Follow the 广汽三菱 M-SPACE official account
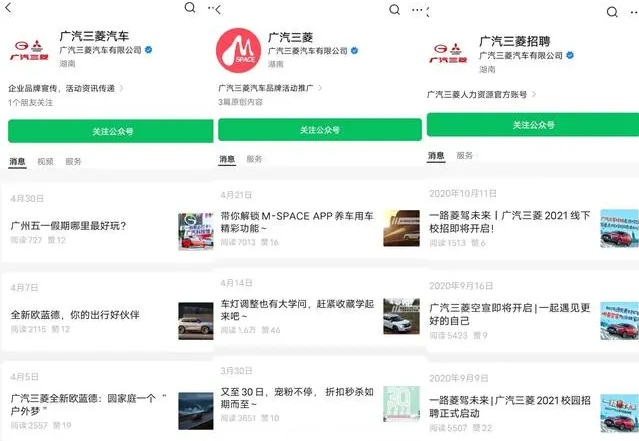This screenshot has height=441, width=639. point(320,130)
